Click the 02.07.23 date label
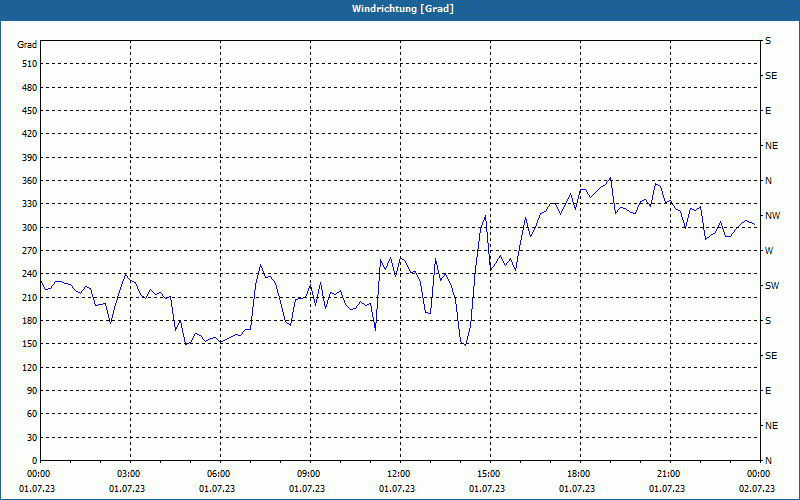The width and height of the screenshot is (800, 500). point(757,489)
